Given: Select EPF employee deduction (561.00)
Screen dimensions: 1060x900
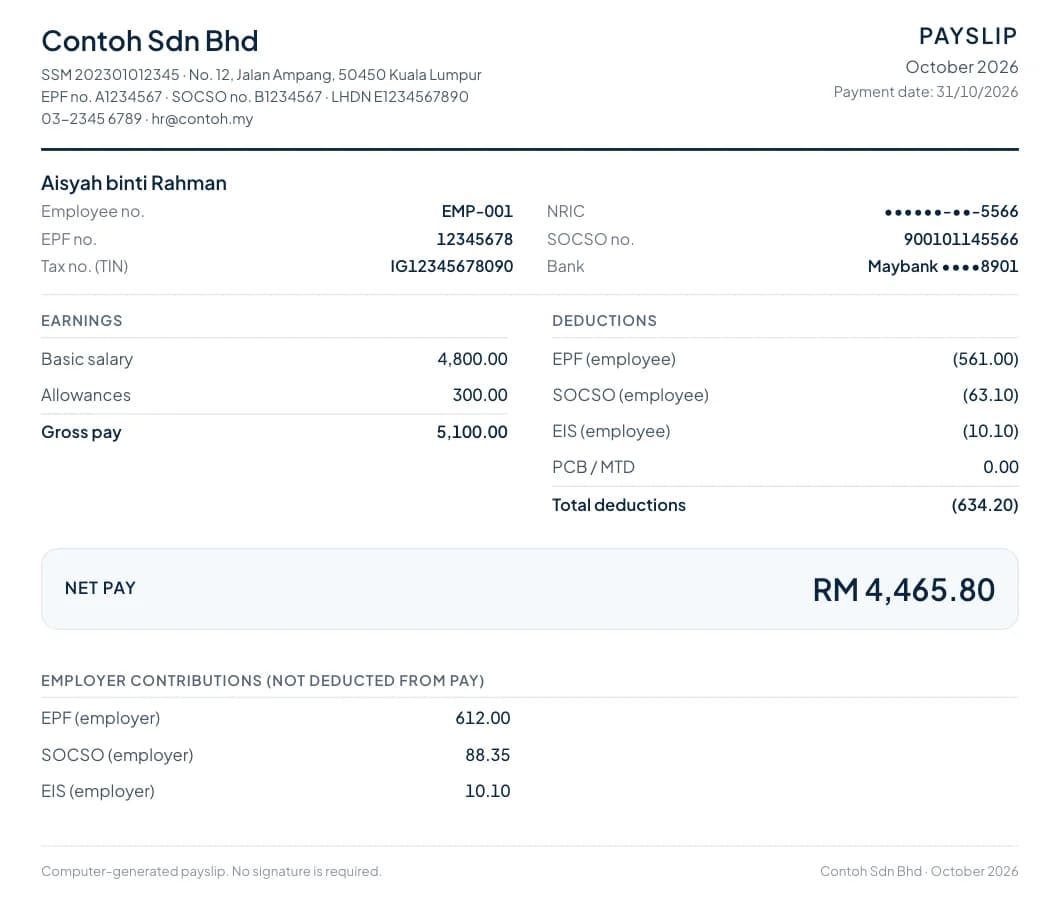Looking at the screenshot, I should coord(985,359).
